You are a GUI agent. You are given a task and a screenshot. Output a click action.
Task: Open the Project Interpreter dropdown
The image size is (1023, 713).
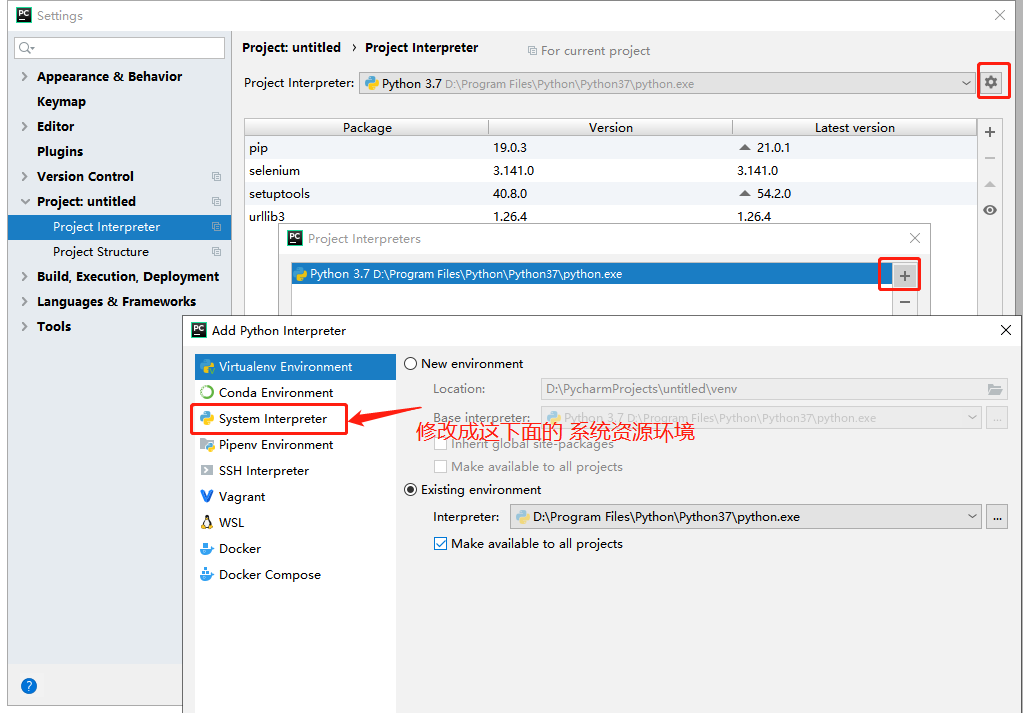[x=667, y=83]
